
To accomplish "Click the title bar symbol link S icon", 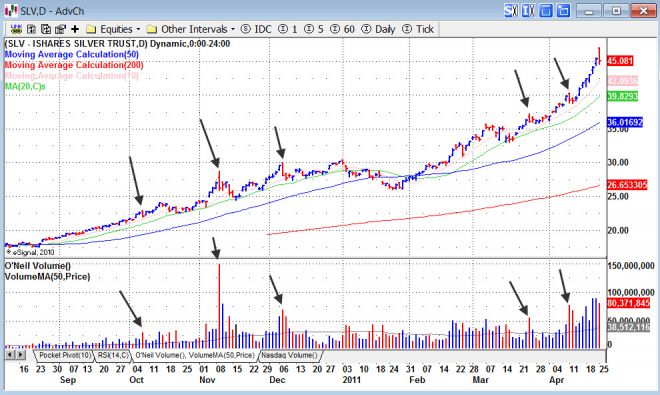I will point(511,11).
